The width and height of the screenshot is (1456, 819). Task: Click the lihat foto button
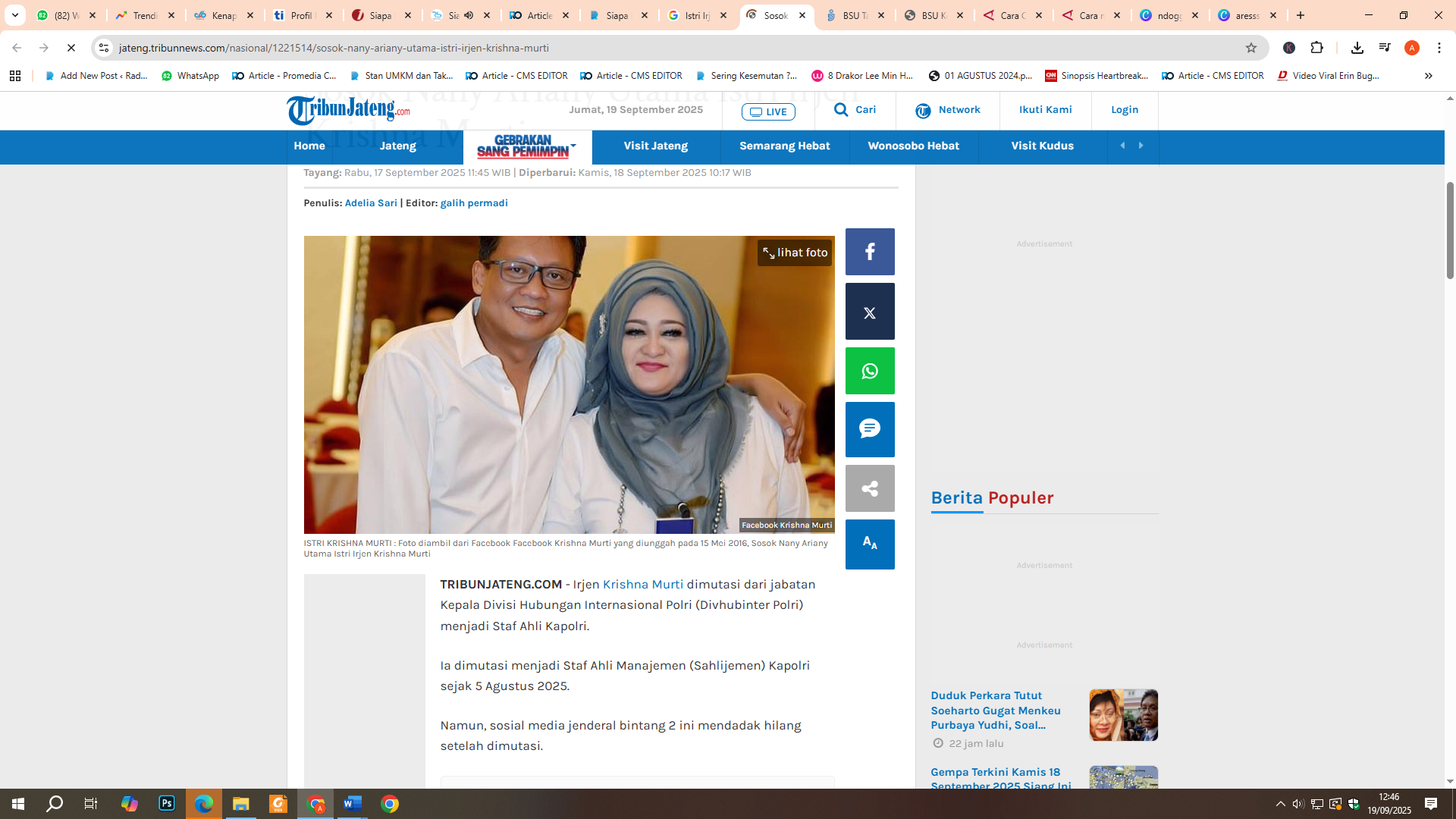coord(795,253)
